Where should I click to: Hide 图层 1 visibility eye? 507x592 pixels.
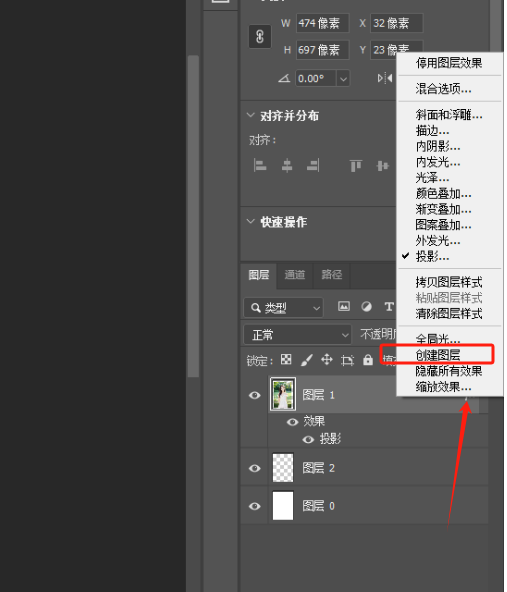pyautogui.click(x=255, y=395)
